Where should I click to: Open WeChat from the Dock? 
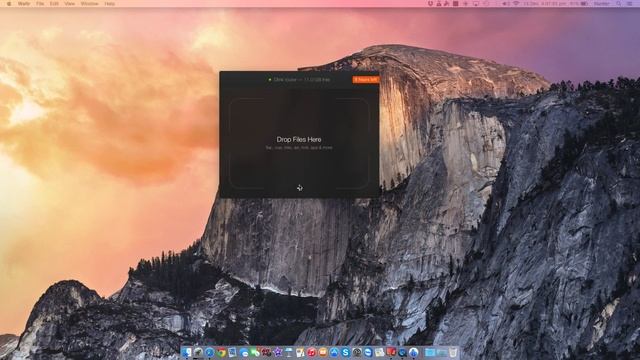256,352
